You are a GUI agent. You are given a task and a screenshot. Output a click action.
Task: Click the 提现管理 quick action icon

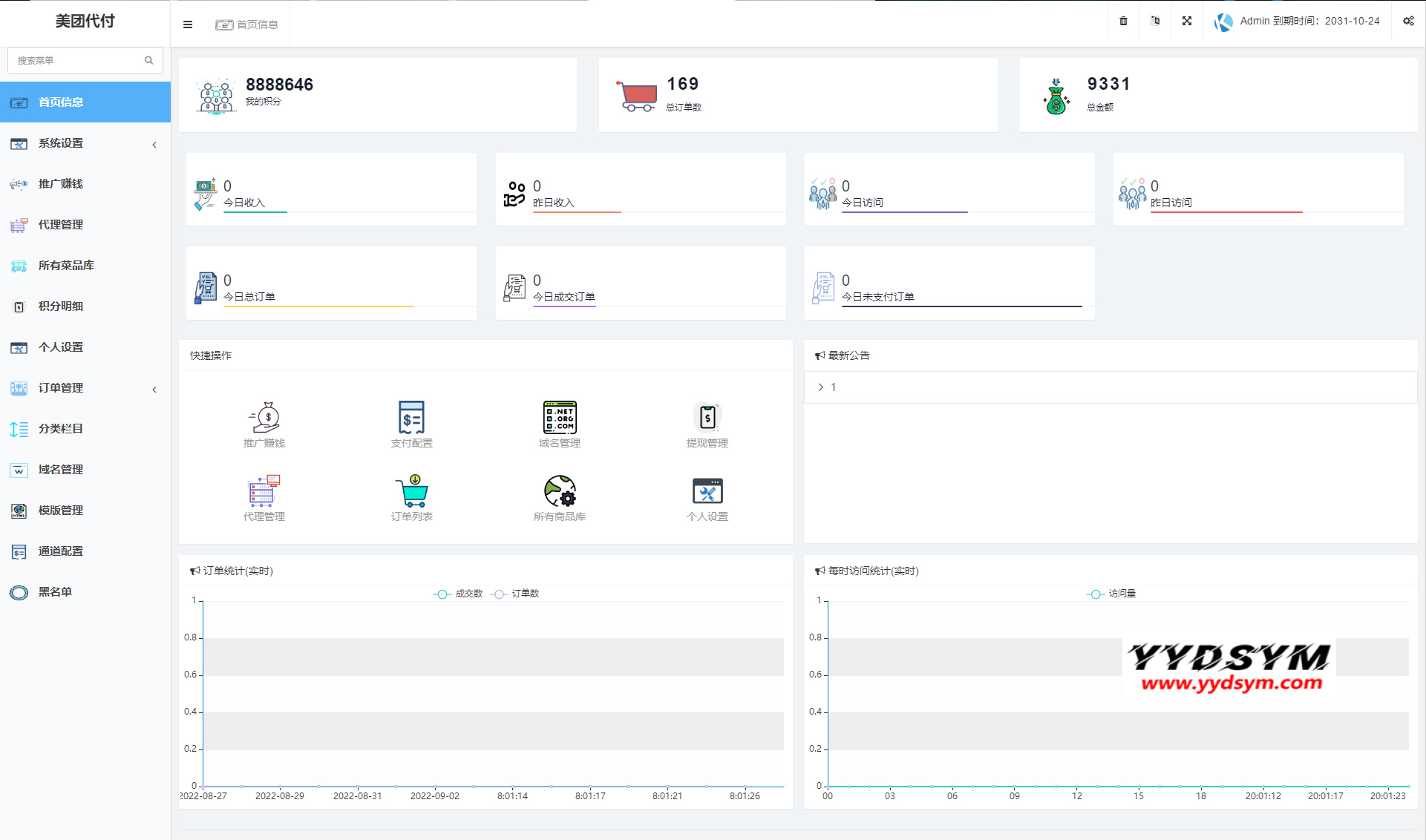[x=707, y=418]
